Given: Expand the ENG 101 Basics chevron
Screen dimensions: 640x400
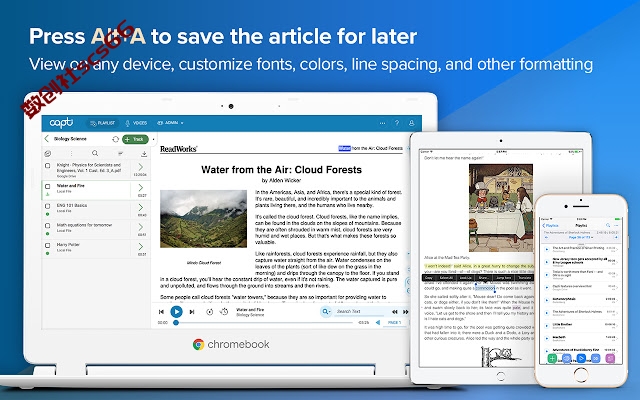Looking at the screenshot, I should (x=141, y=207).
